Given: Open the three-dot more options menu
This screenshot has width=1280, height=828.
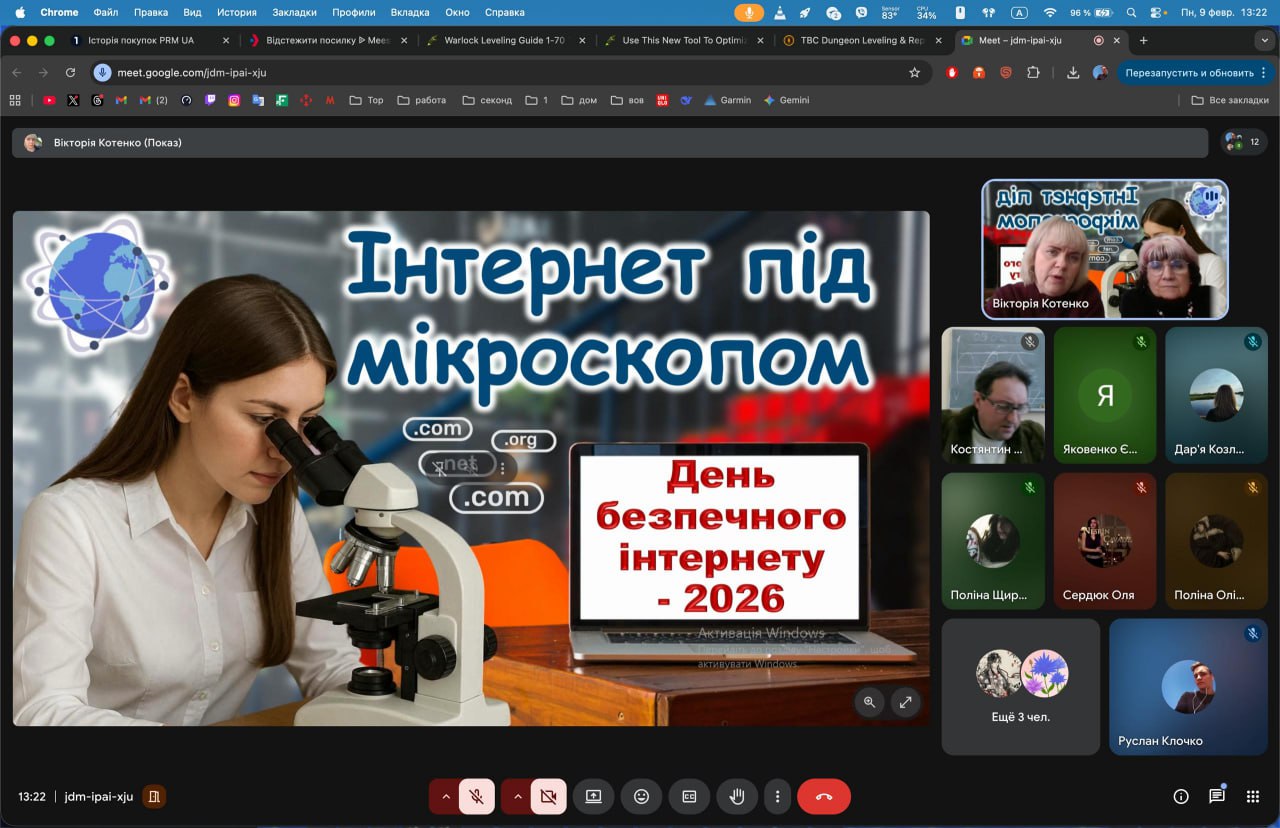Looking at the screenshot, I should pos(778,797).
